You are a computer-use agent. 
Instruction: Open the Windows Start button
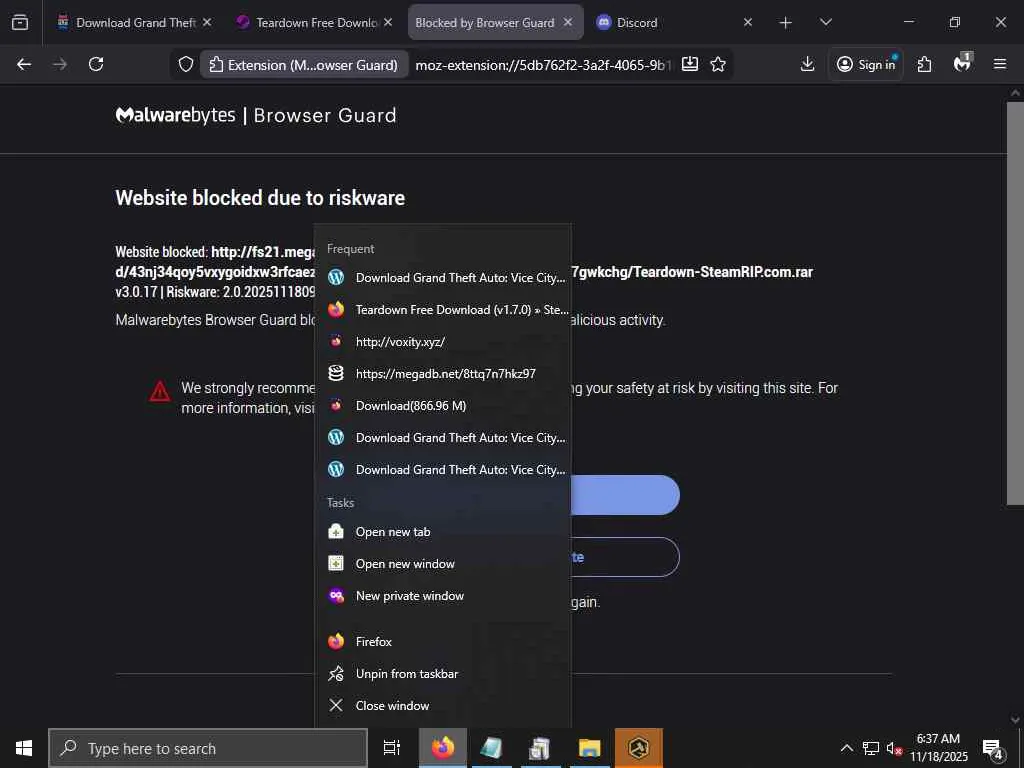click(24, 748)
